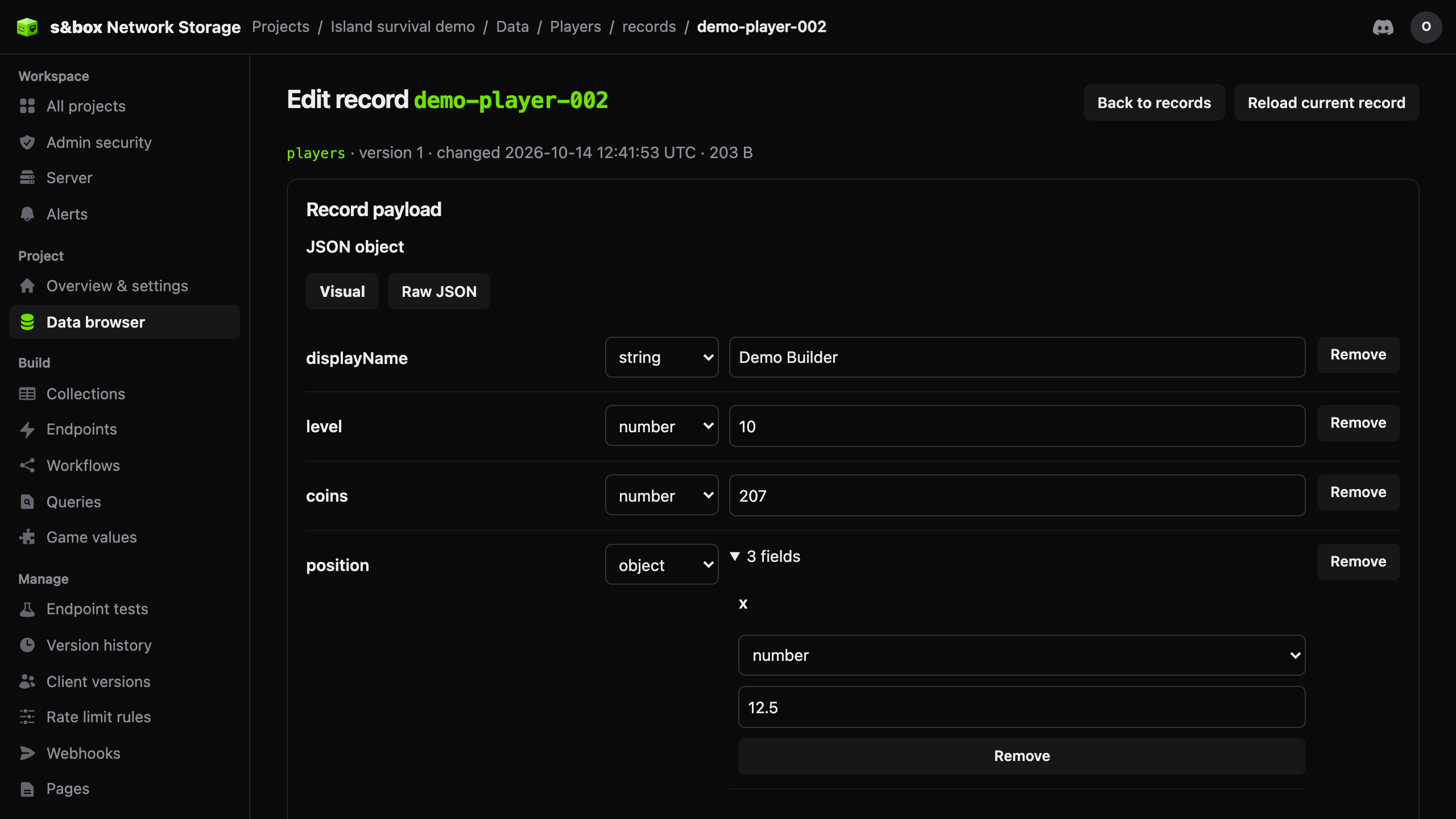This screenshot has height=819, width=1456.
Task: Click the Data browser database icon
Action: pyautogui.click(x=27, y=322)
